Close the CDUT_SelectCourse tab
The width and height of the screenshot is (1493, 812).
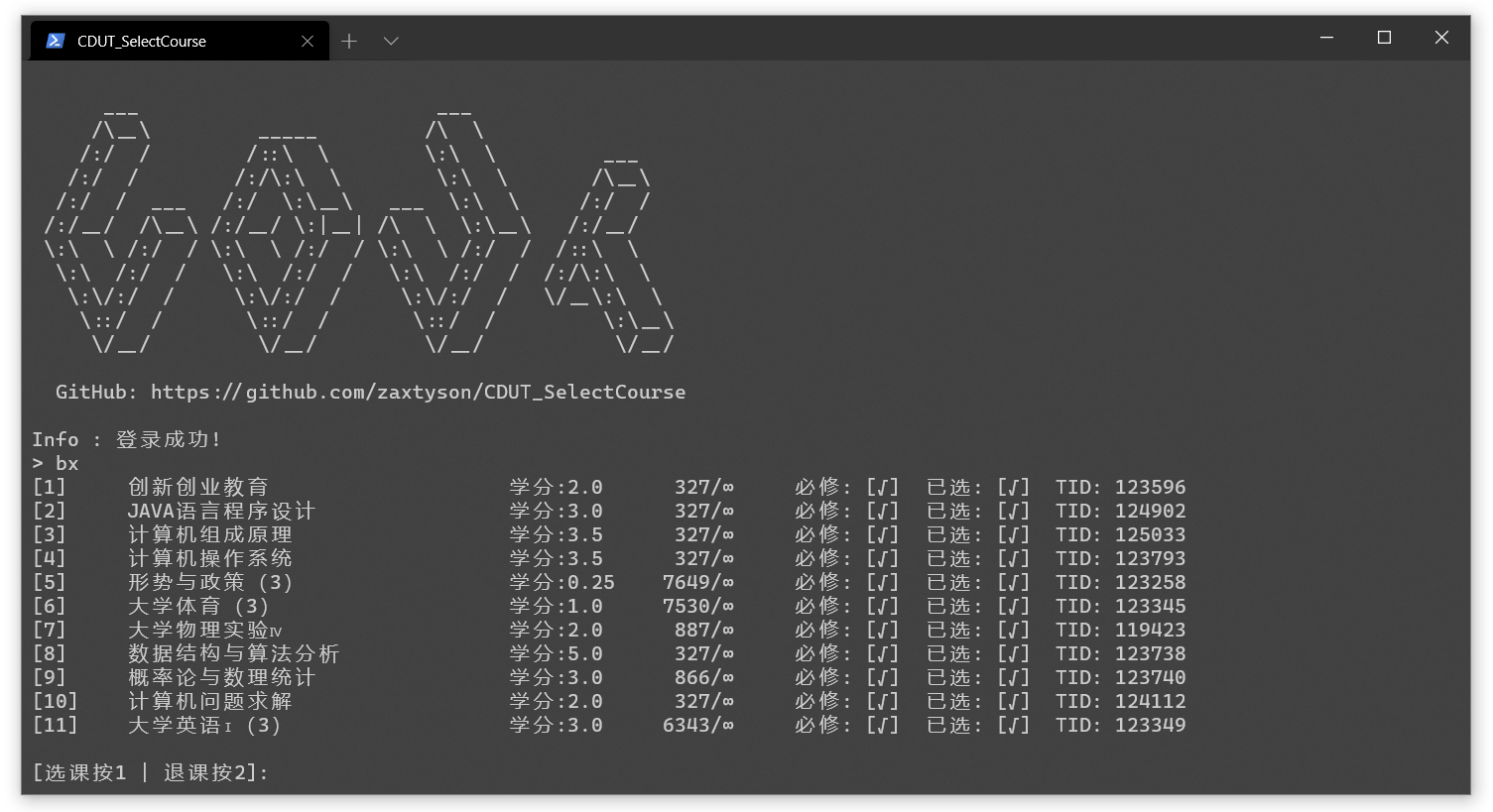[308, 41]
